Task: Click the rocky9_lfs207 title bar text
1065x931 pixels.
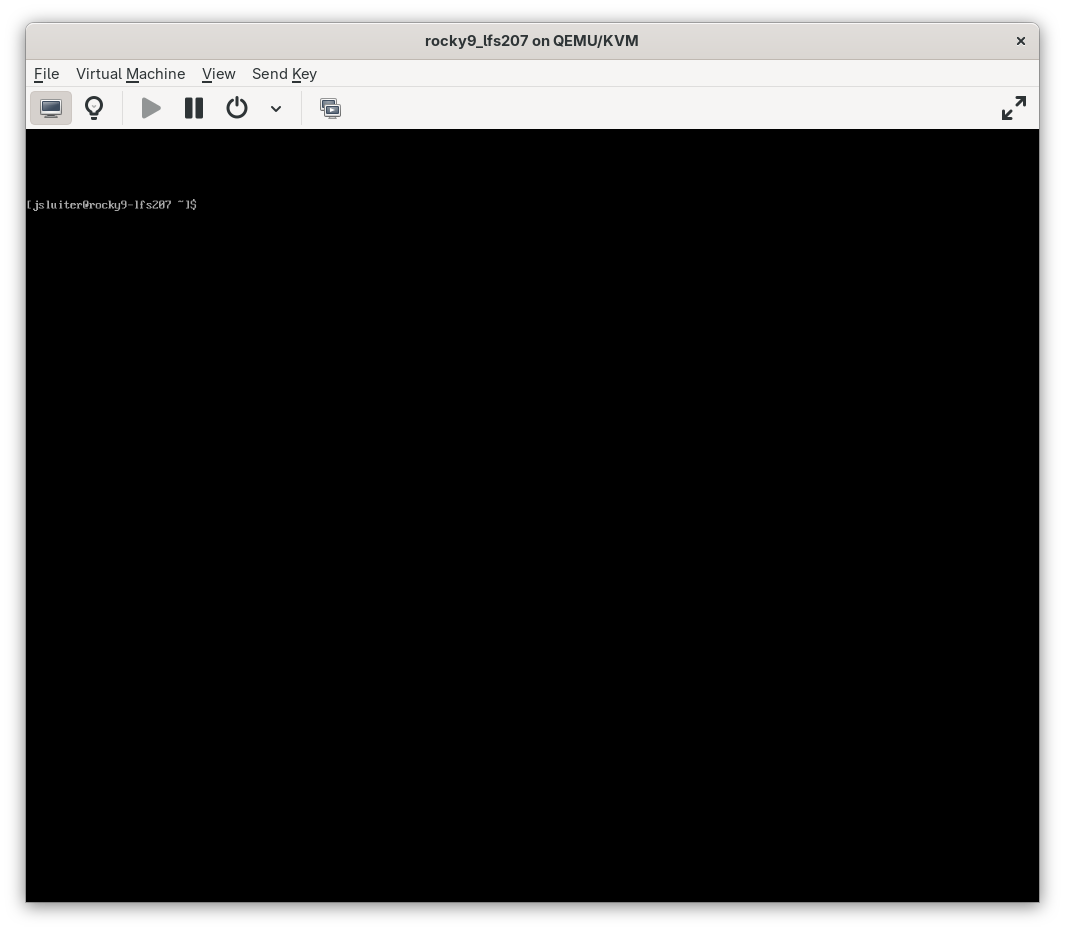Action: coord(531,41)
